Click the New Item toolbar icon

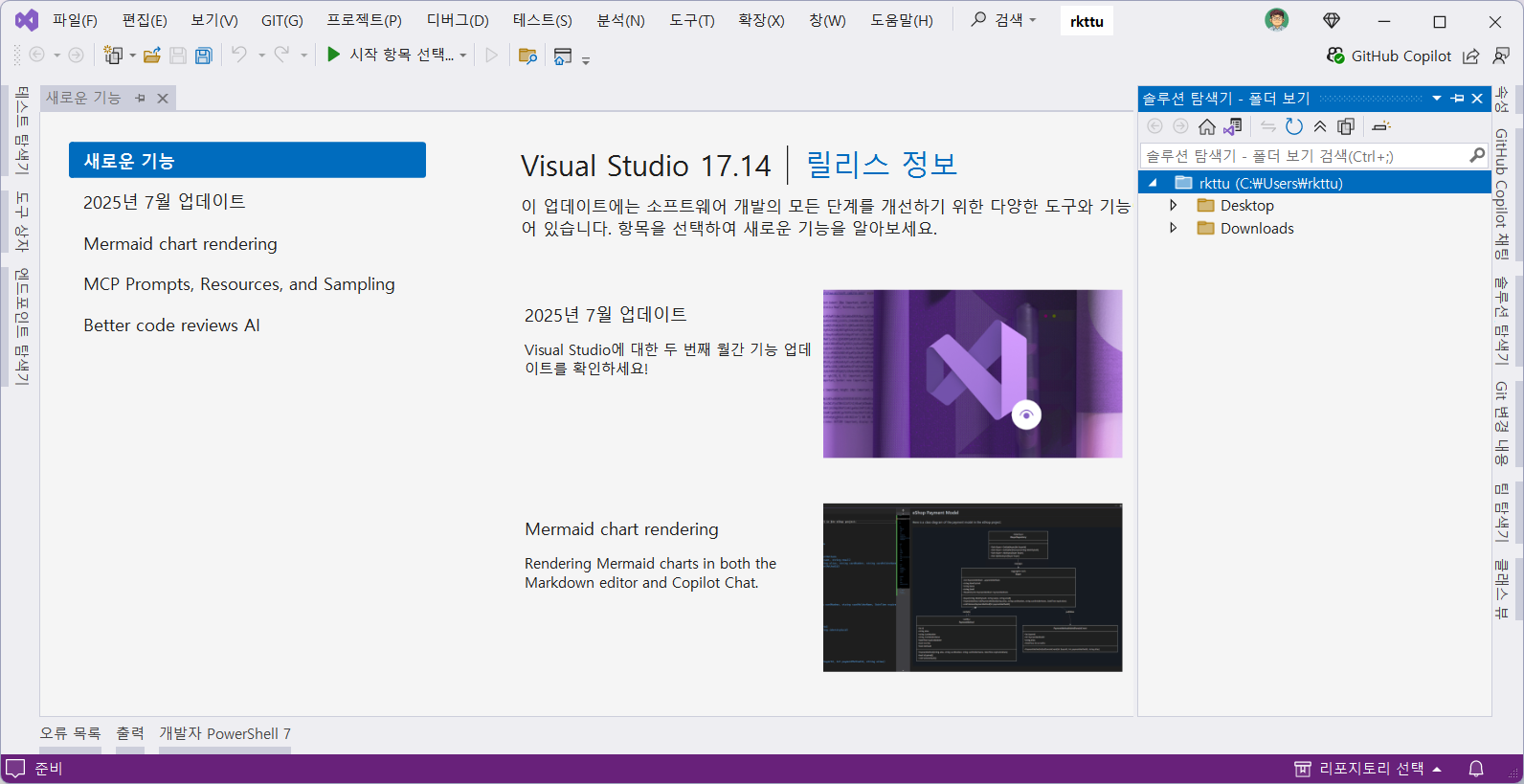pos(113,56)
